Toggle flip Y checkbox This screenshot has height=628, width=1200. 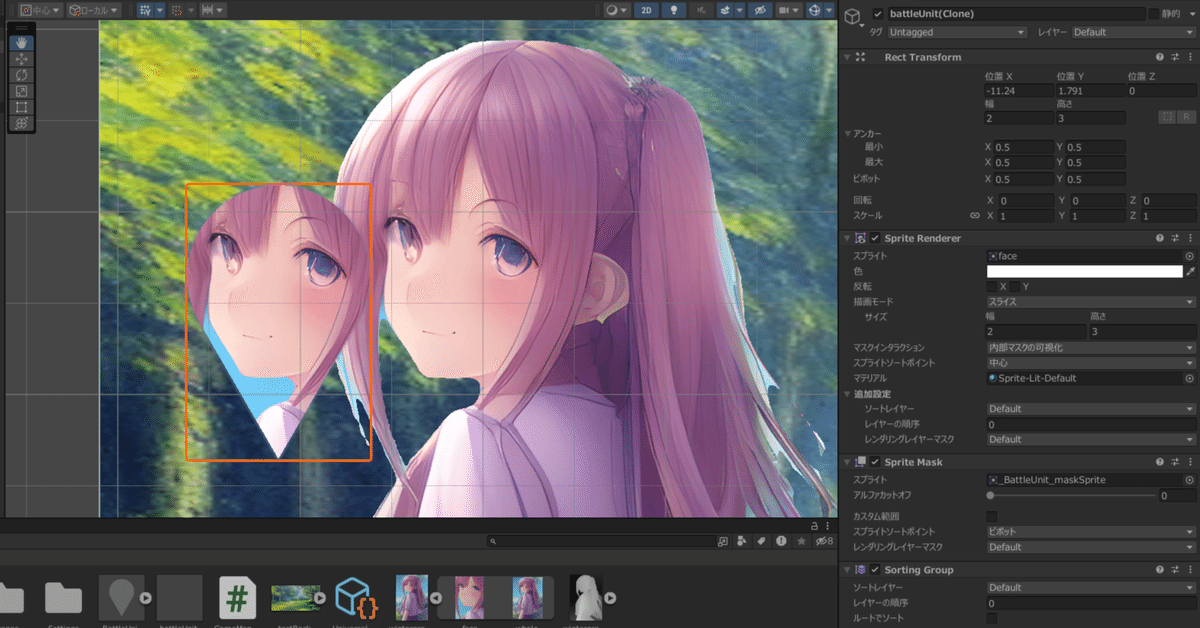(x=1014, y=286)
